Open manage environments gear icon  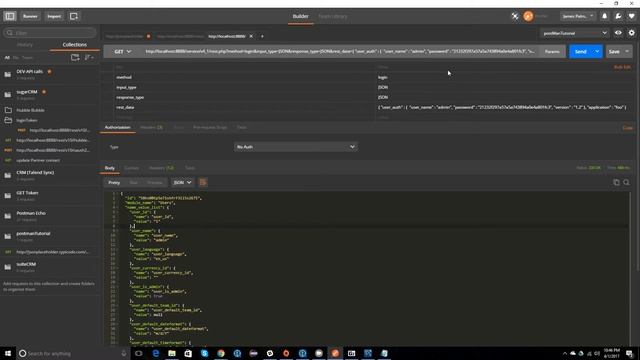click(631, 33)
